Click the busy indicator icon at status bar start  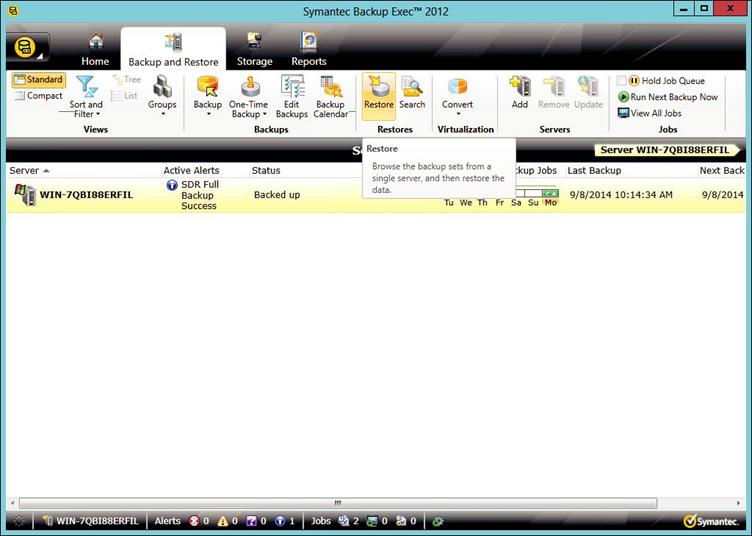tap(19, 521)
